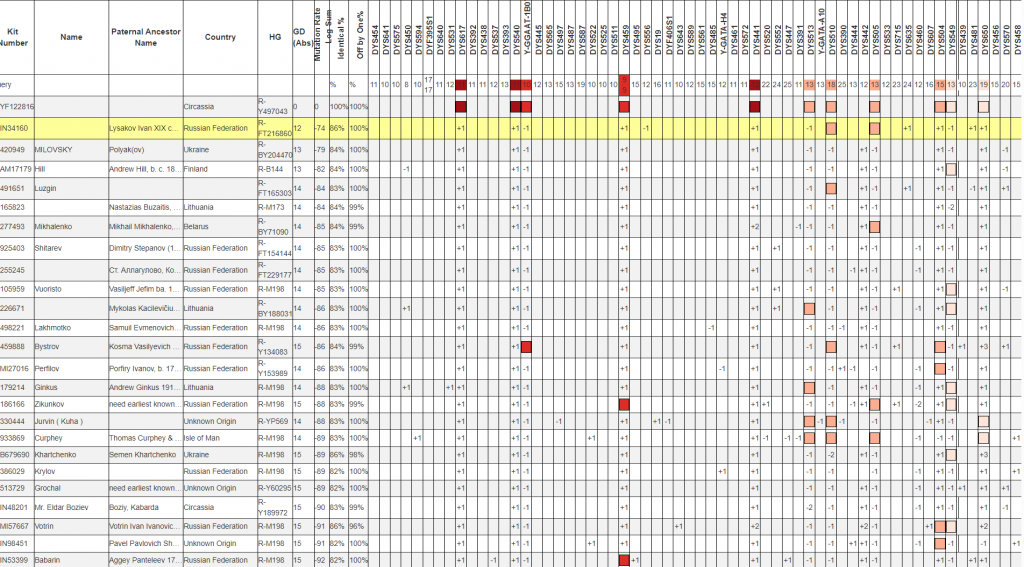The height and width of the screenshot is (567, 1024).
Task: Click the red marker cell in the Bystrov row
Action: coord(526,346)
